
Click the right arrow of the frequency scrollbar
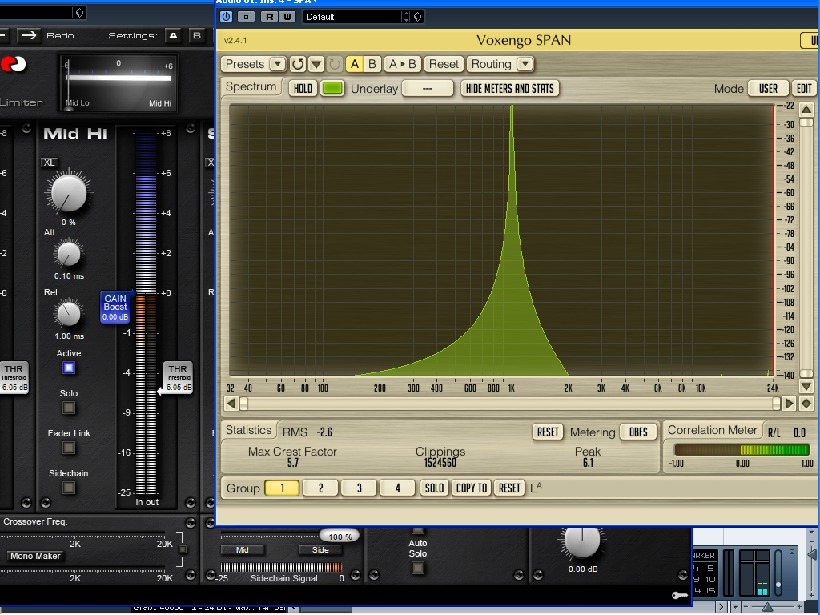click(790, 403)
